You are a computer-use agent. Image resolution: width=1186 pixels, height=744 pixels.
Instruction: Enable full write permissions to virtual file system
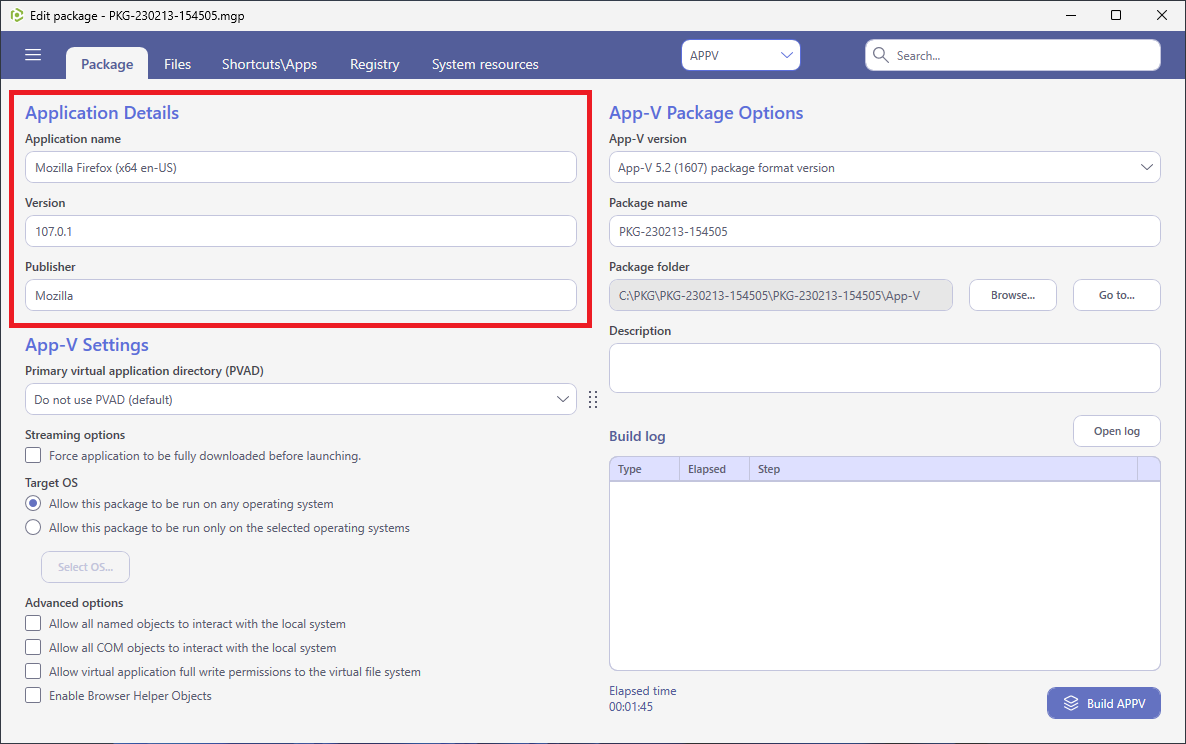(x=33, y=671)
